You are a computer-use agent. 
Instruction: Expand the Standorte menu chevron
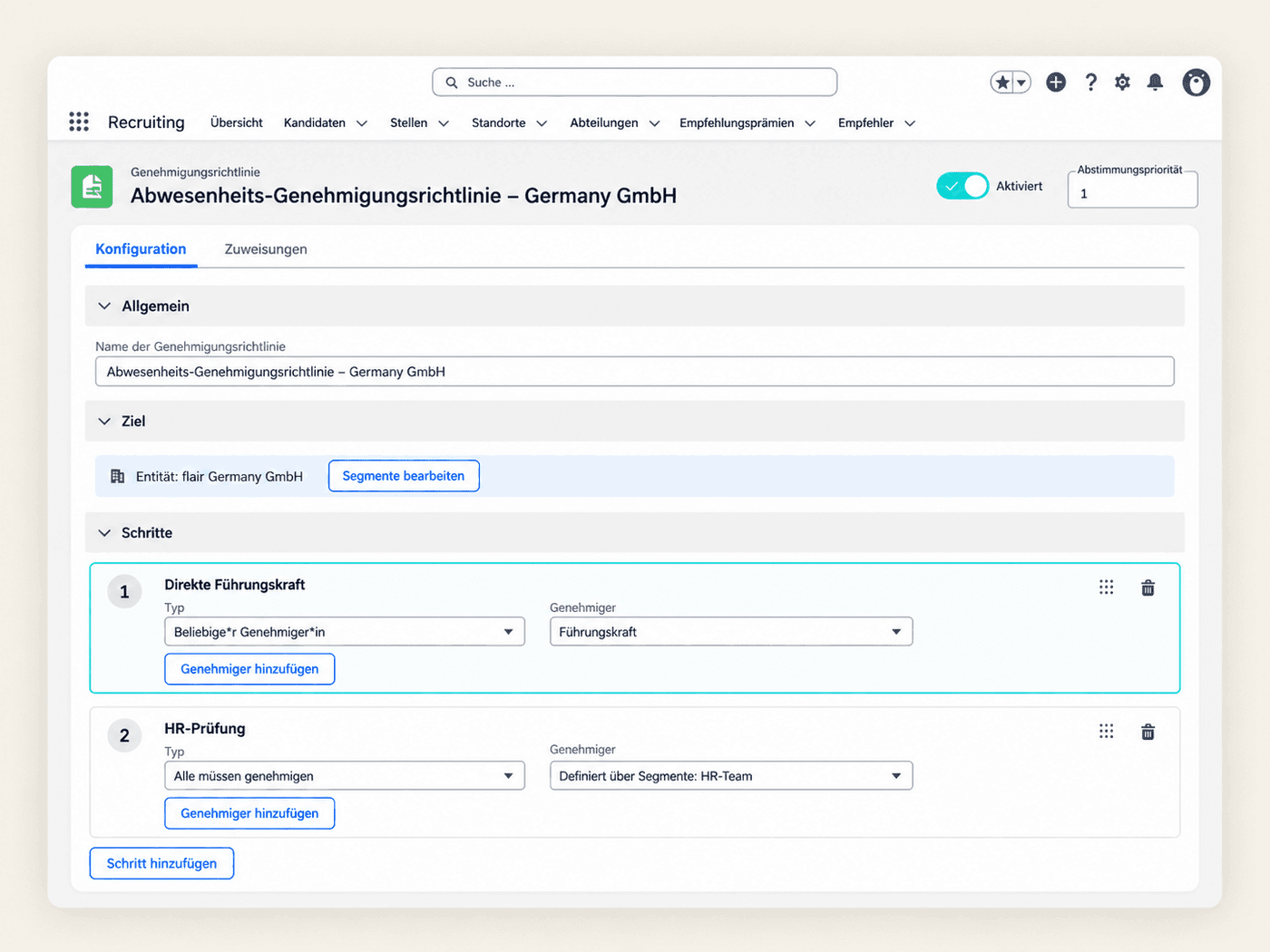pos(542,123)
